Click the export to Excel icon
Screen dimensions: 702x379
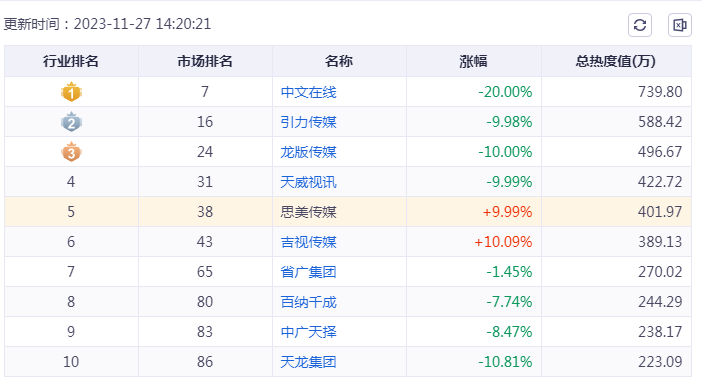coord(680,25)
